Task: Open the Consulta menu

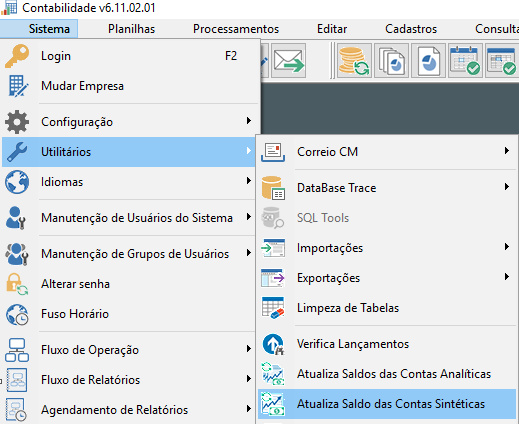Action: pyautogui.click(x=497, y=29)
